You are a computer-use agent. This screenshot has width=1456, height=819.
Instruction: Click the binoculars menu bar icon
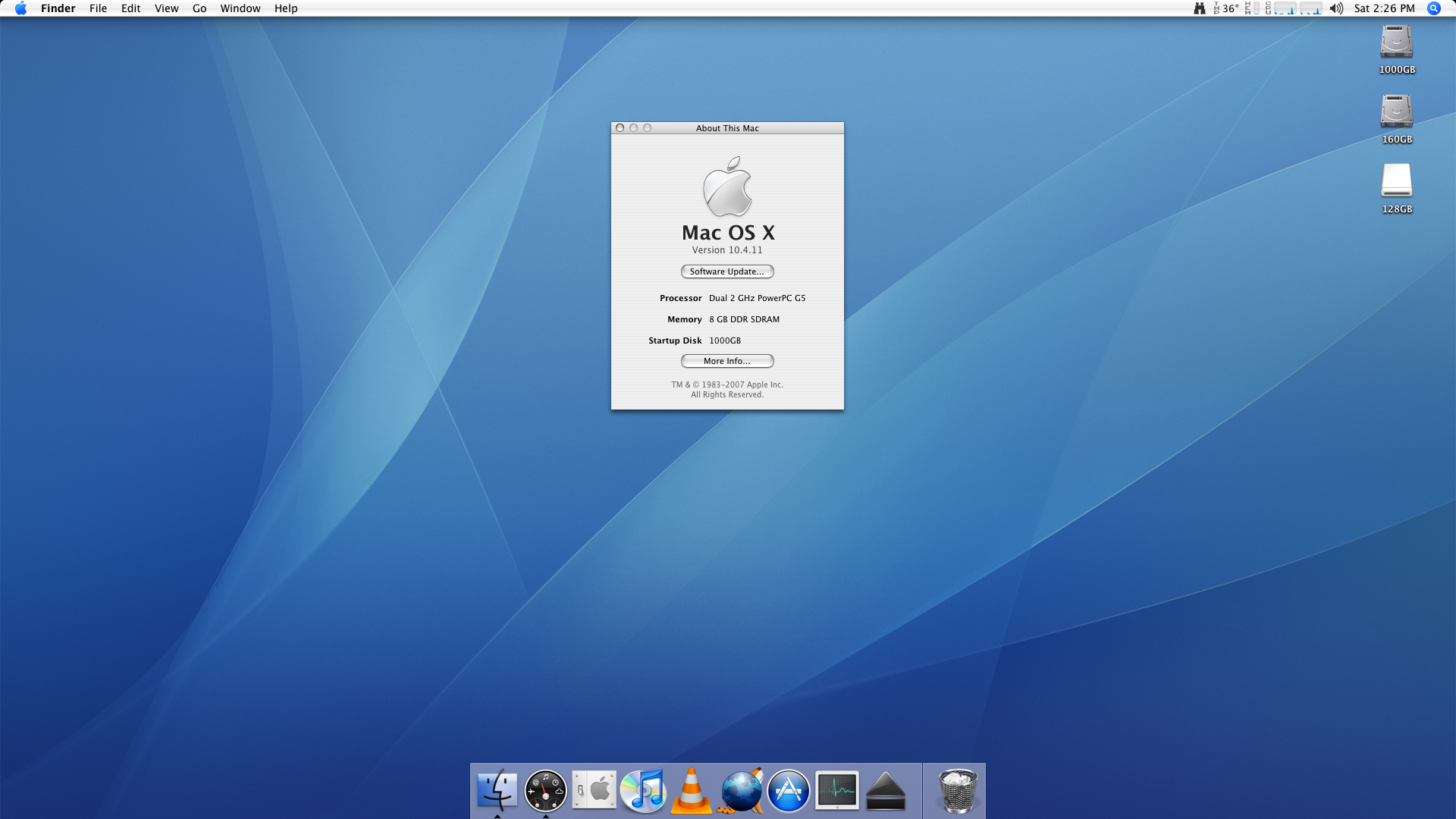coord(1200,8)
